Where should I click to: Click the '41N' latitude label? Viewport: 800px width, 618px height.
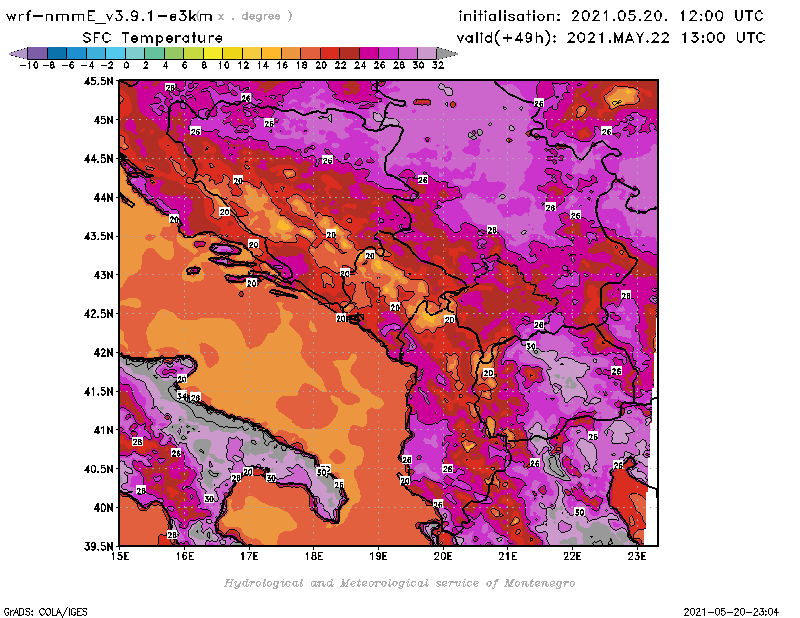(103, 430)
